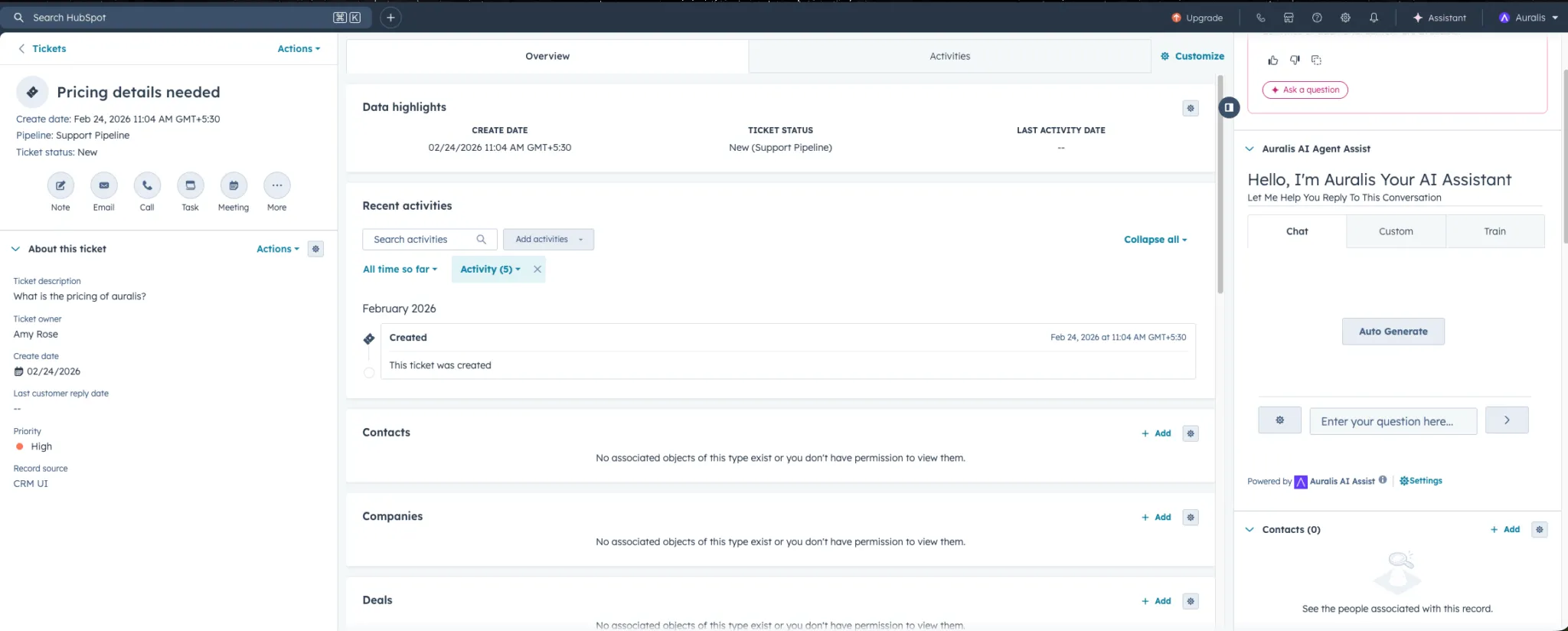Click the gear button beside question input
Screen dimensions: 1568x631
point(1279,420)
